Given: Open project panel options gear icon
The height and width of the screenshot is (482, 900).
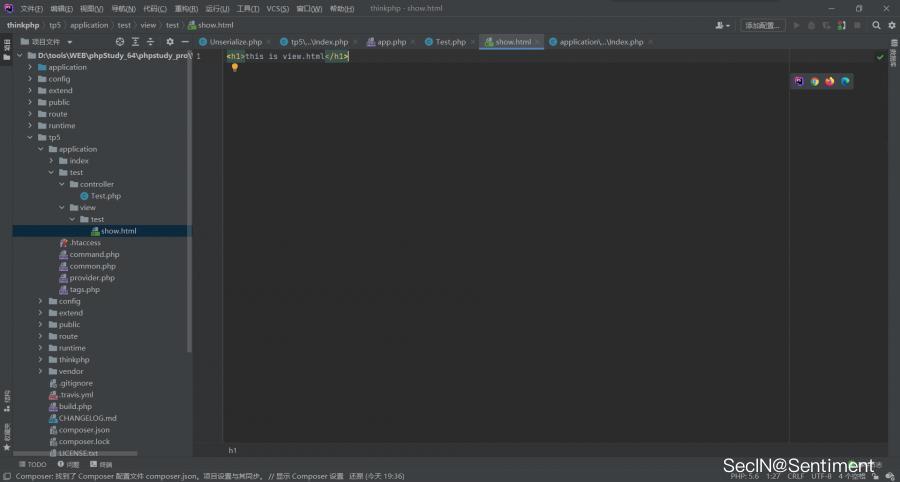Looking at the screenshot, I should point(169,42).
